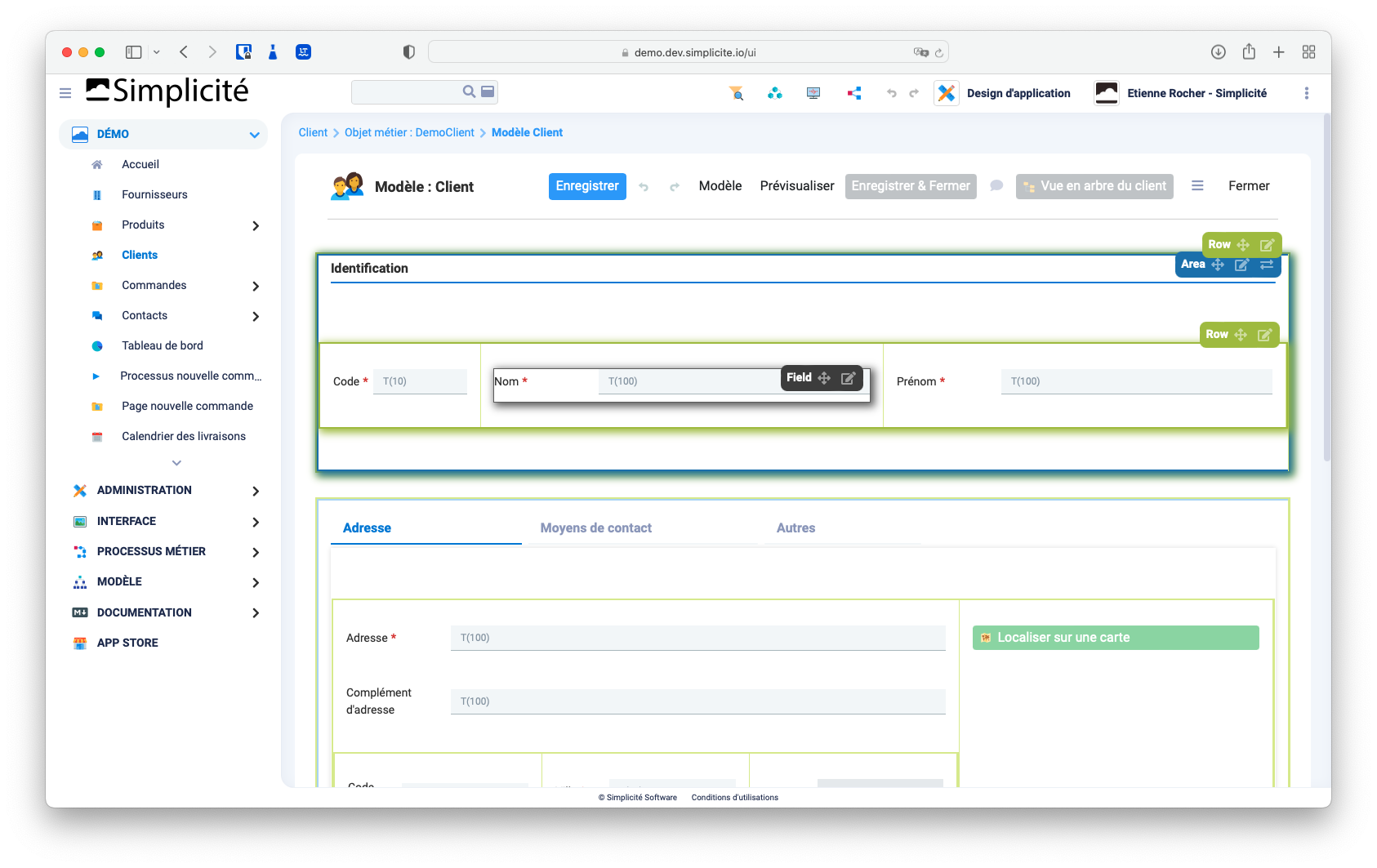Switch to the Moyens de contact tab

[595, 527]
